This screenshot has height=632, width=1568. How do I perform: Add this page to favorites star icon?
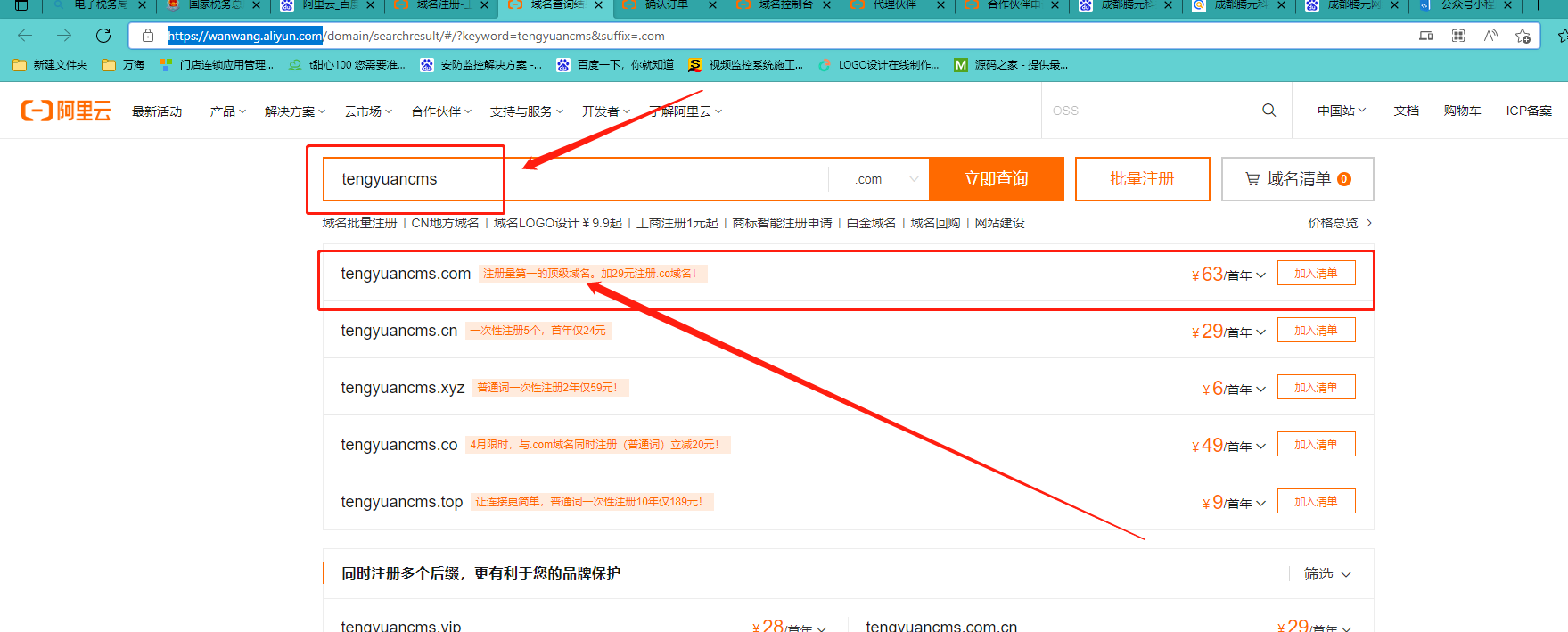(x=1523, y=36)
